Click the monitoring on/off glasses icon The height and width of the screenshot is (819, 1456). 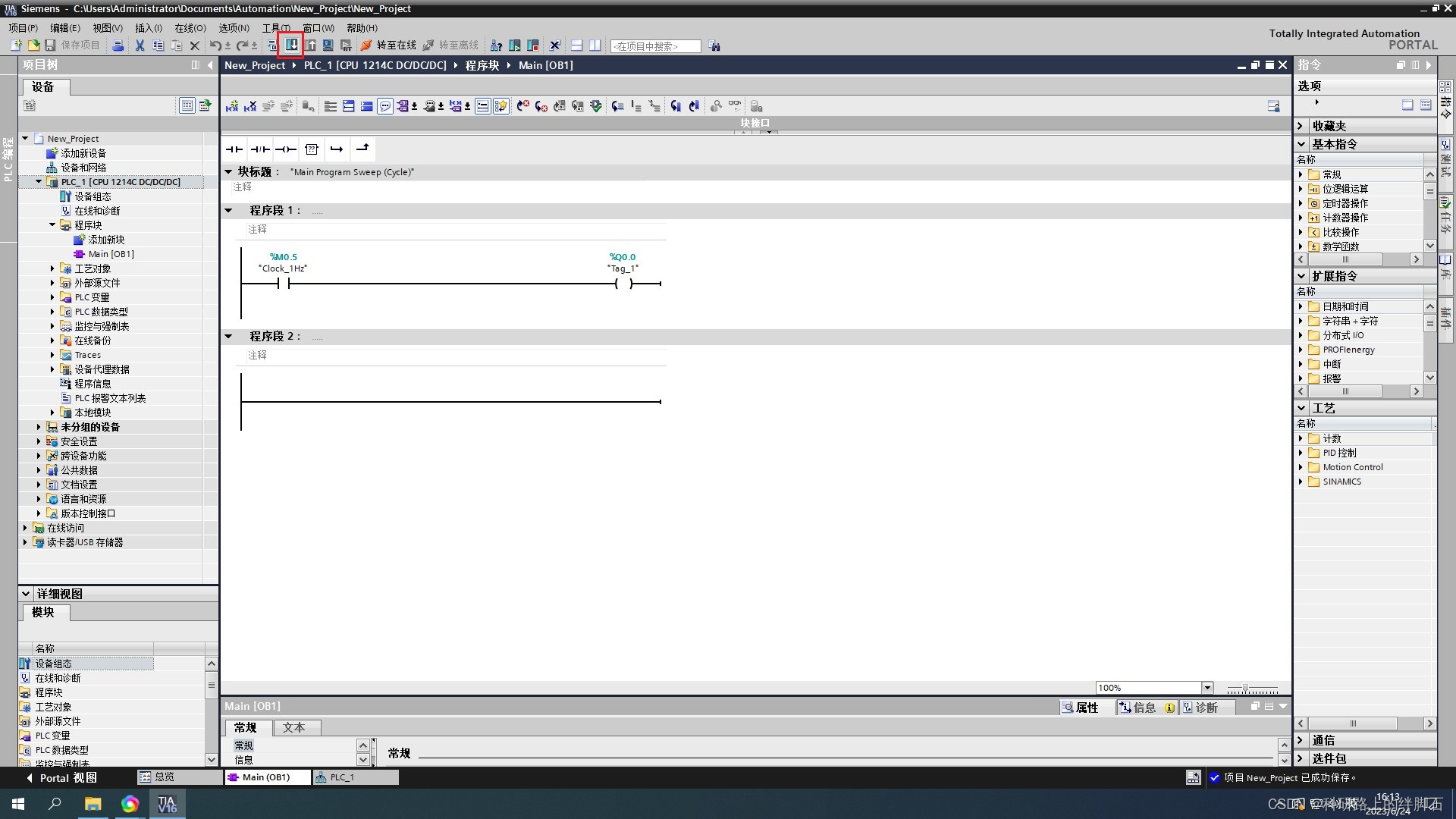735,106
